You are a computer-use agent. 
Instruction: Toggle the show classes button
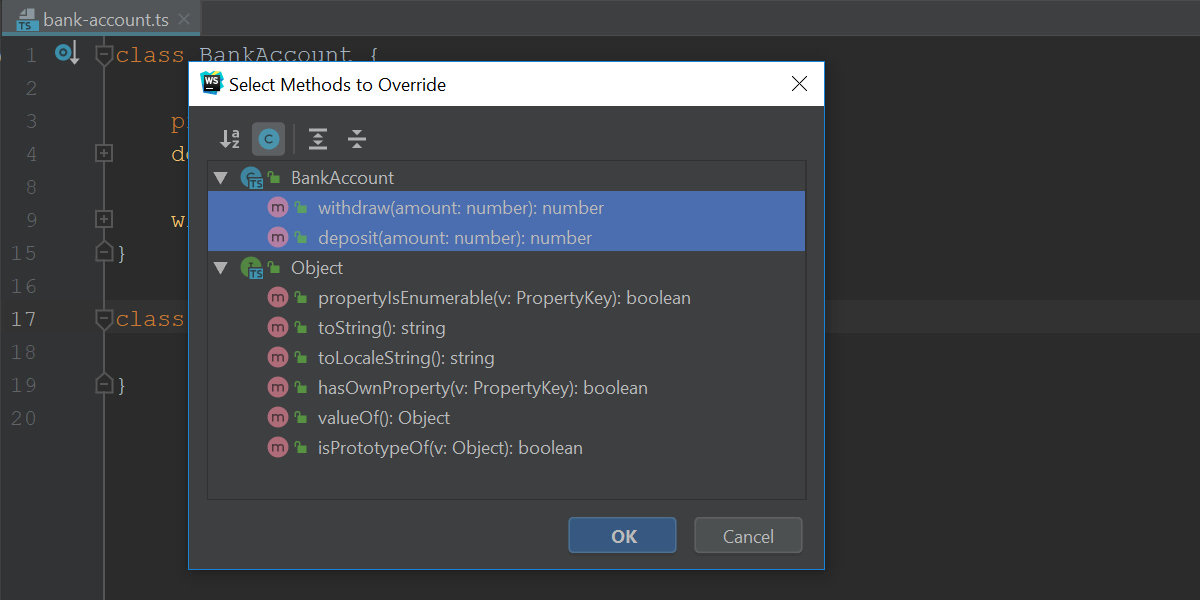(268, 139)
